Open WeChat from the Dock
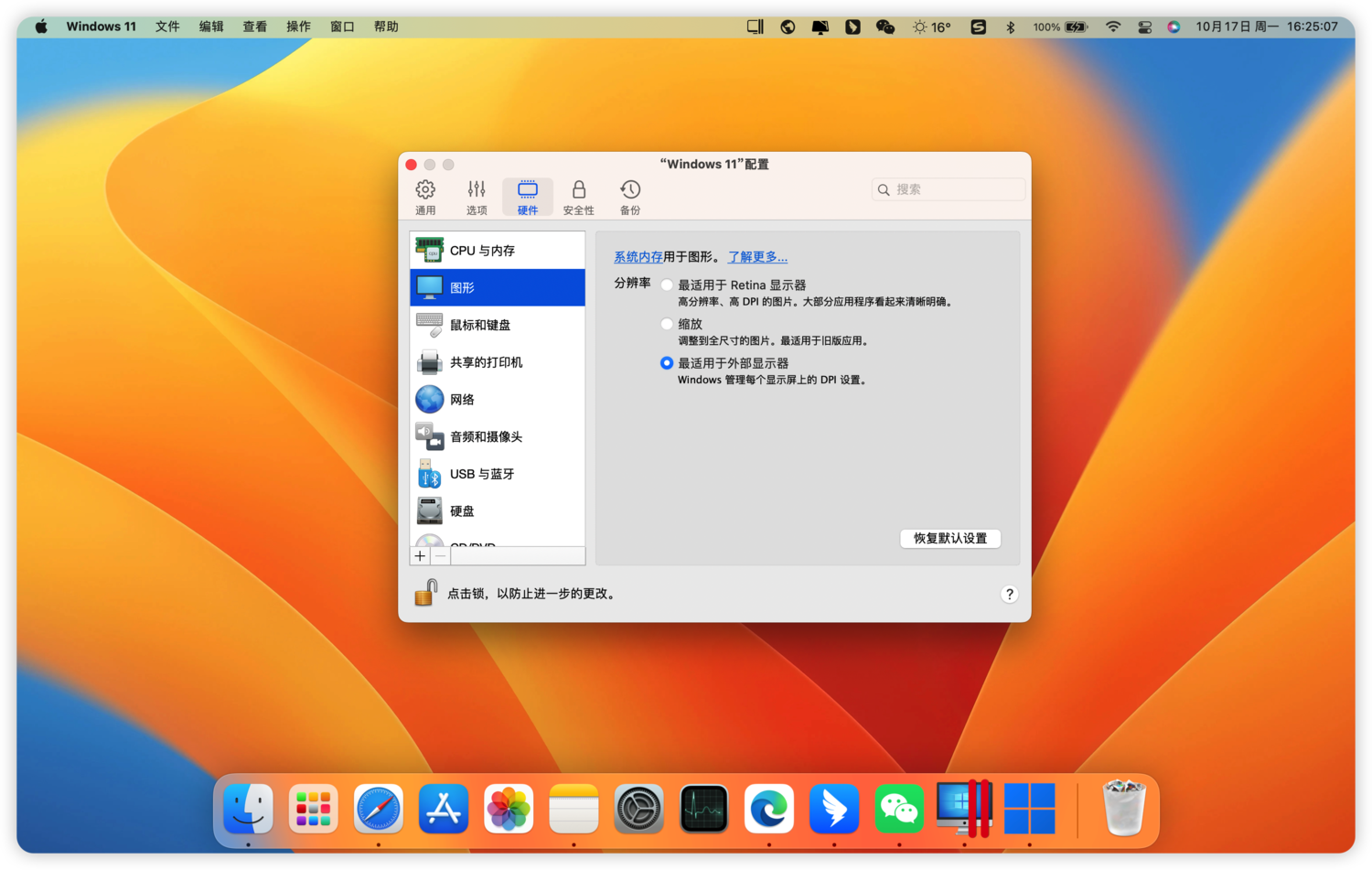 coord(899,809)
